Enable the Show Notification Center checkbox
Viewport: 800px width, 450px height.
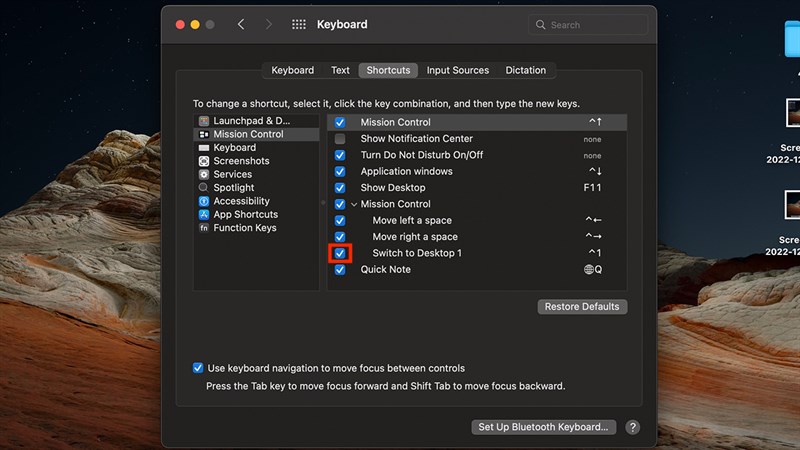click(x=340, y=139)
